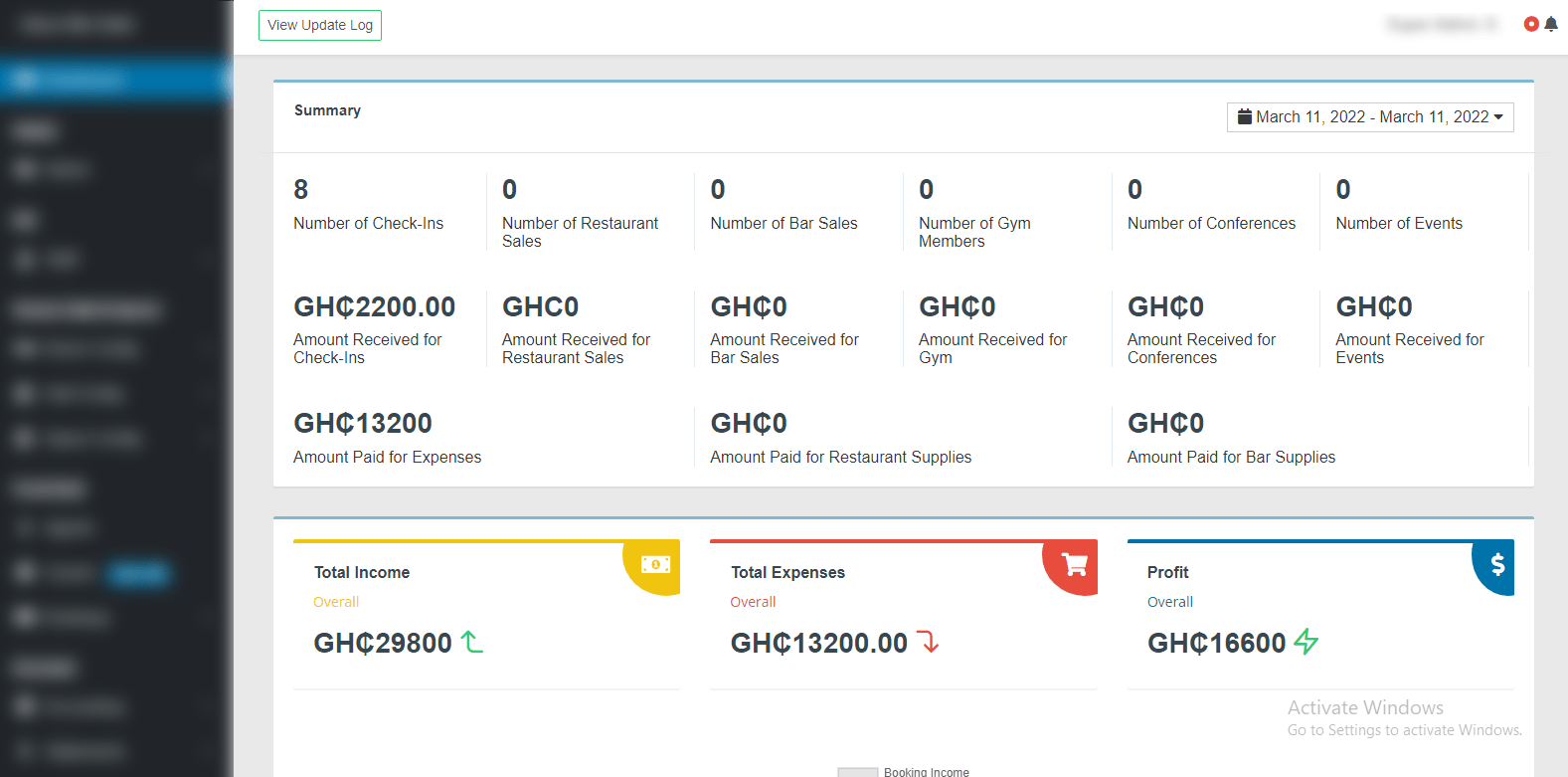The width and height of the screenshot is (1568, 777).
Task: Click the GH₵13200 Amount Paid for Expenses
Action: click(363, 423)
